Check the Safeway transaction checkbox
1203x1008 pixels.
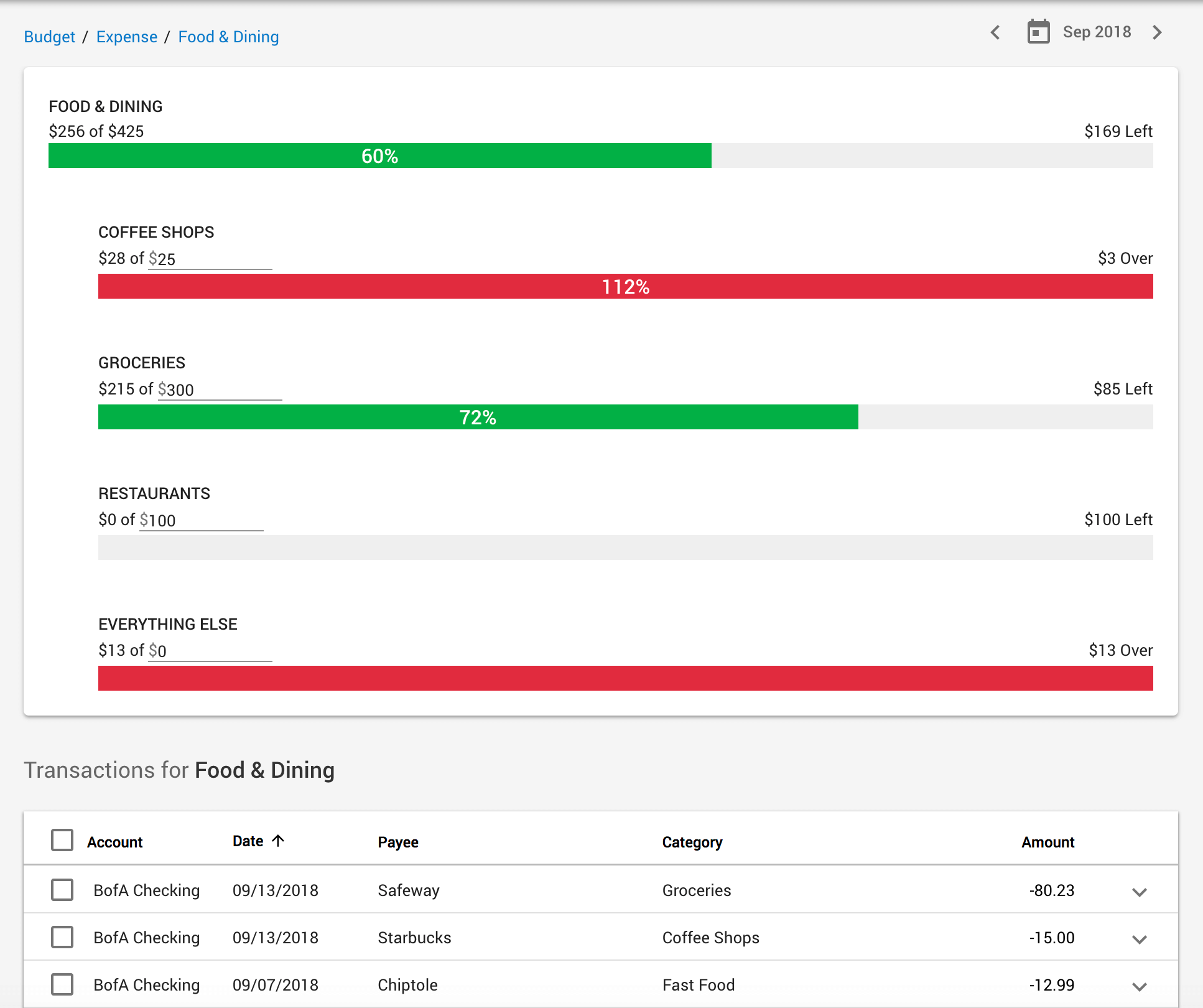(x=62, y=890)
